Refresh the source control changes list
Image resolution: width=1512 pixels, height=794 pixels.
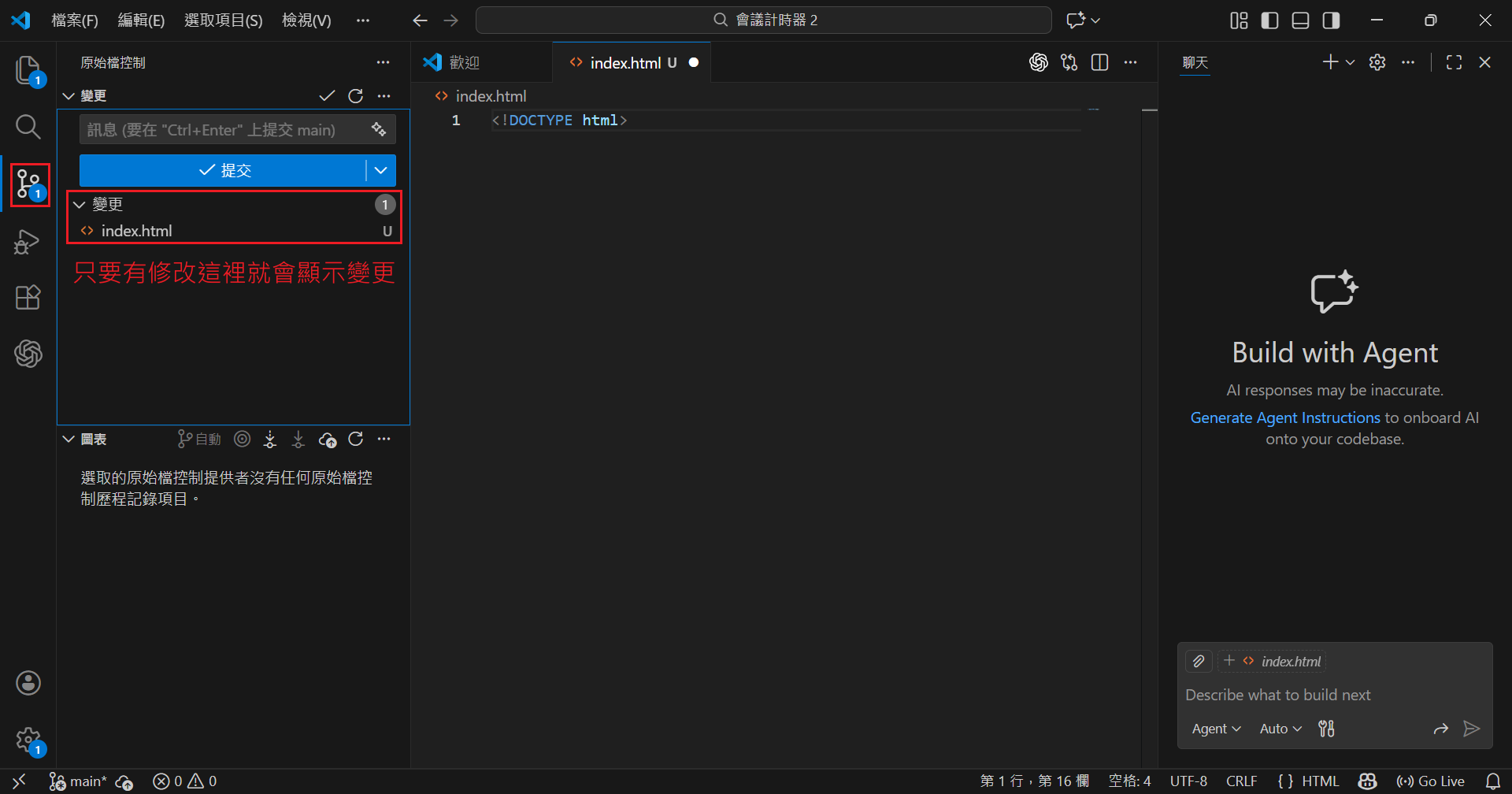pyautogui.click(x=356, y=96)
